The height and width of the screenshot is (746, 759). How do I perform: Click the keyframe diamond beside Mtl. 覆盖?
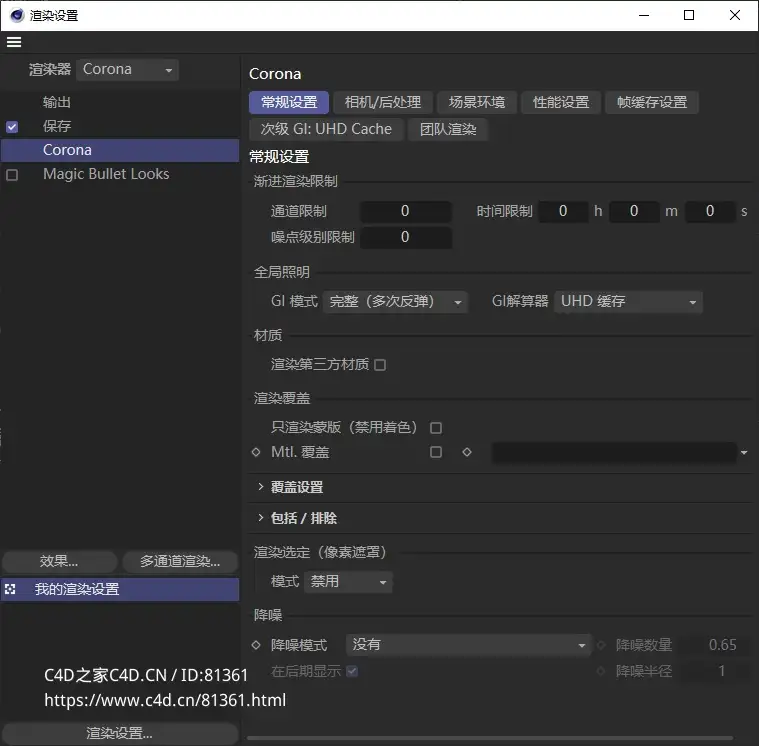(x=256, y=452)
